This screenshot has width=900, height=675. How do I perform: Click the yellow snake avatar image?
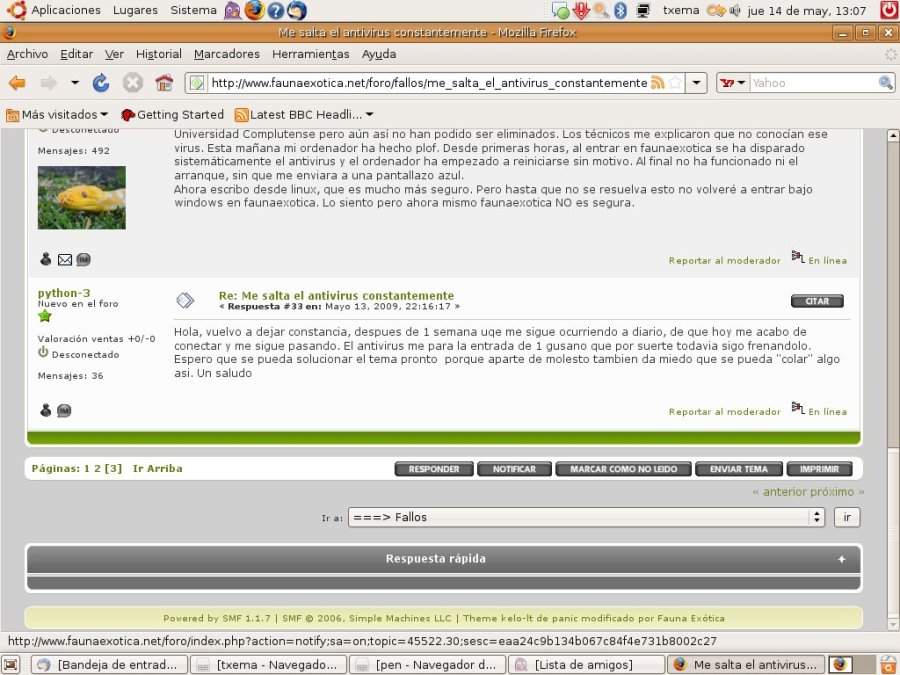point(81,198)
